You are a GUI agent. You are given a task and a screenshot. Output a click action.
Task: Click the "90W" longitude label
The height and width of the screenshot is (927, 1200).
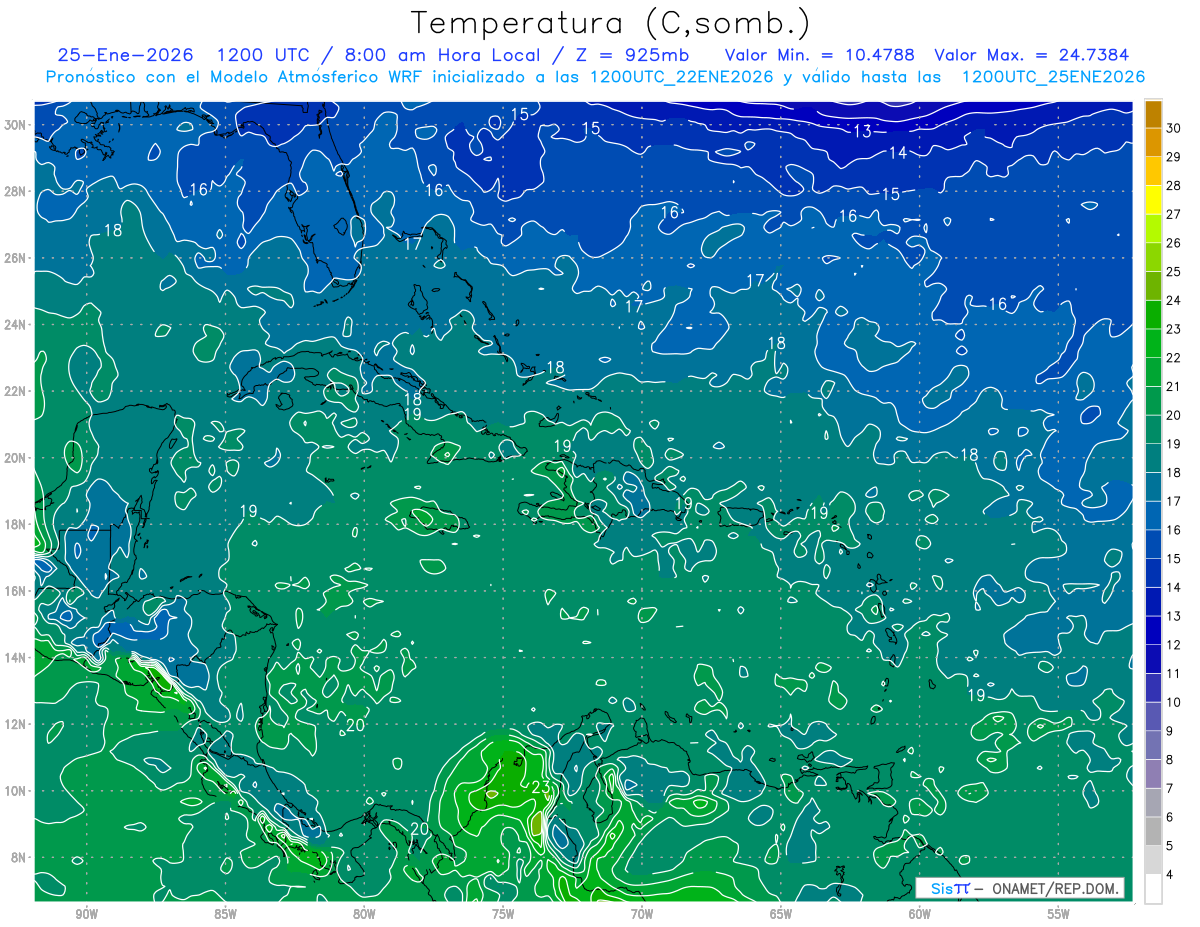click(x=87, y=914)
